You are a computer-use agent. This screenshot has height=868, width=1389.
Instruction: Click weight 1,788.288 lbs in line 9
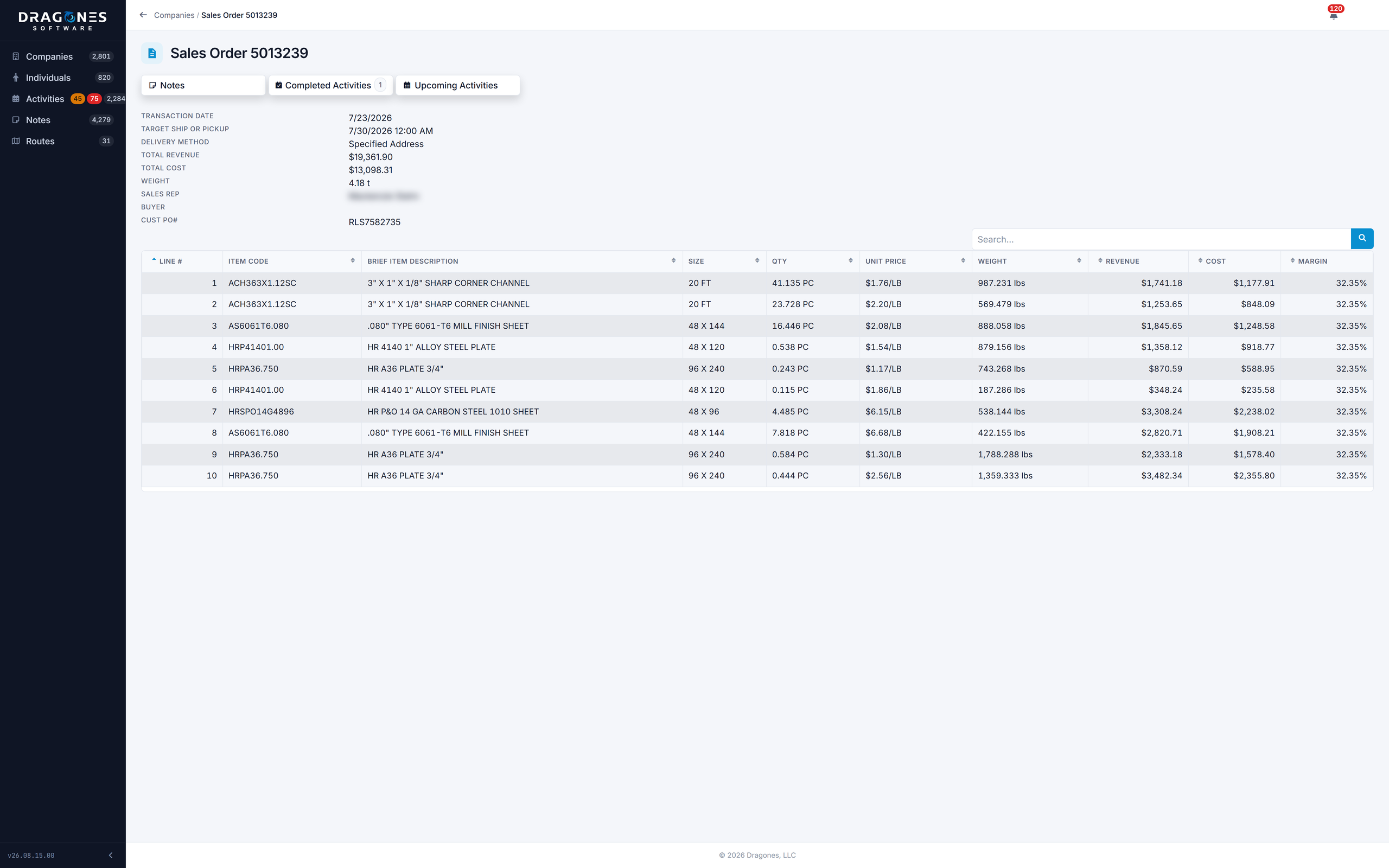click(1005, 455)
